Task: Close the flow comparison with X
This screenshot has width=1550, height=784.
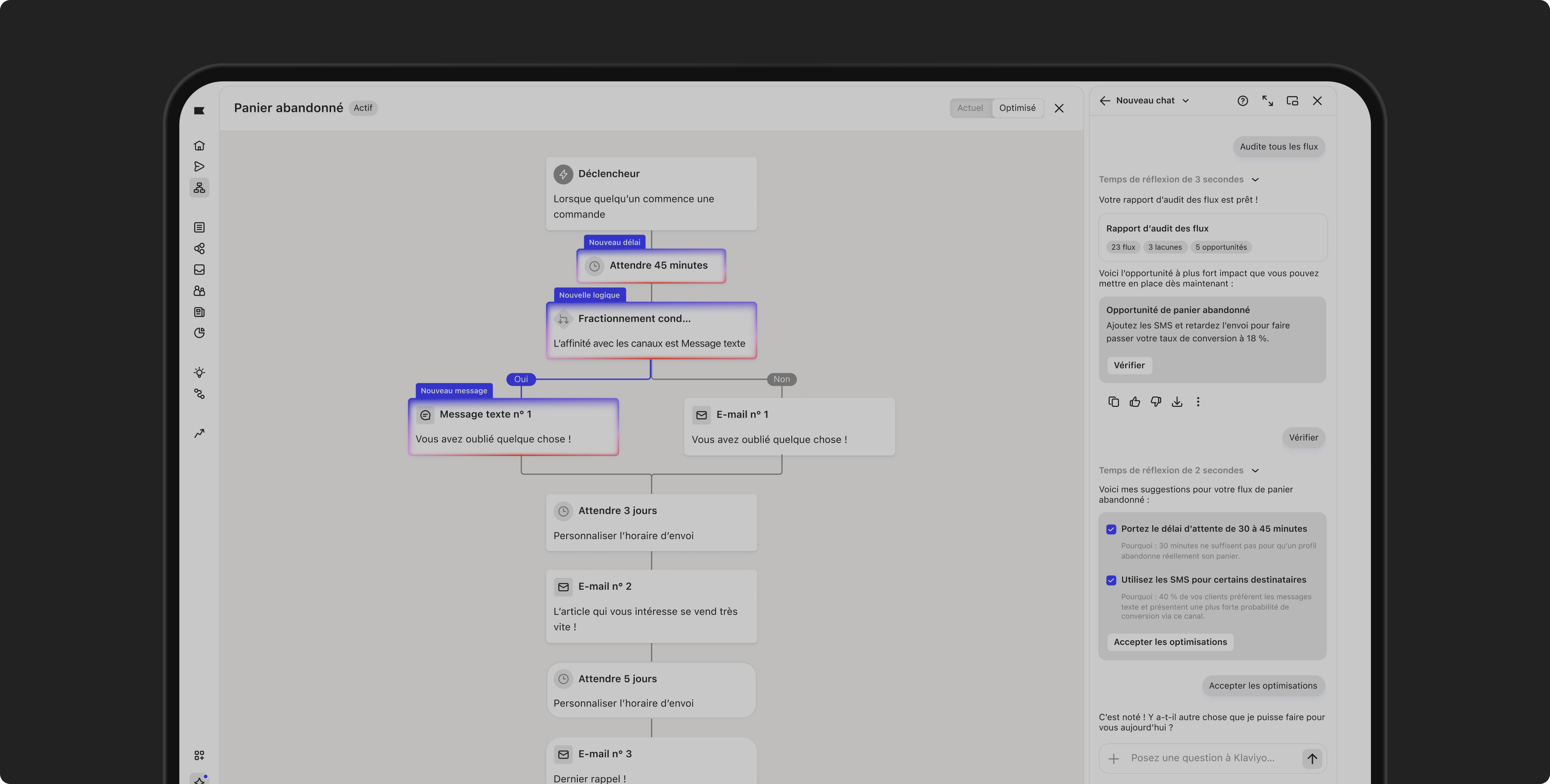Action: coord(1059,108)
